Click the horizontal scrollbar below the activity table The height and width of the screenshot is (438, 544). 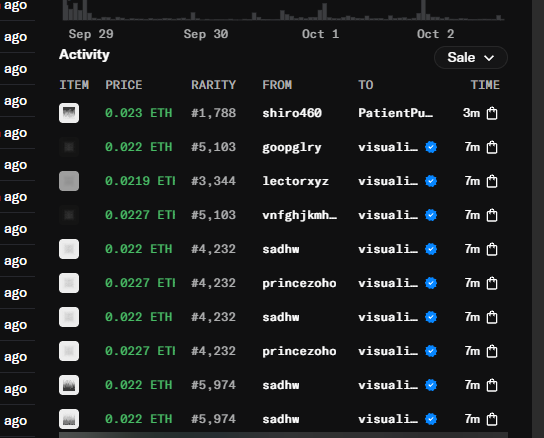[x=283, y=435]
